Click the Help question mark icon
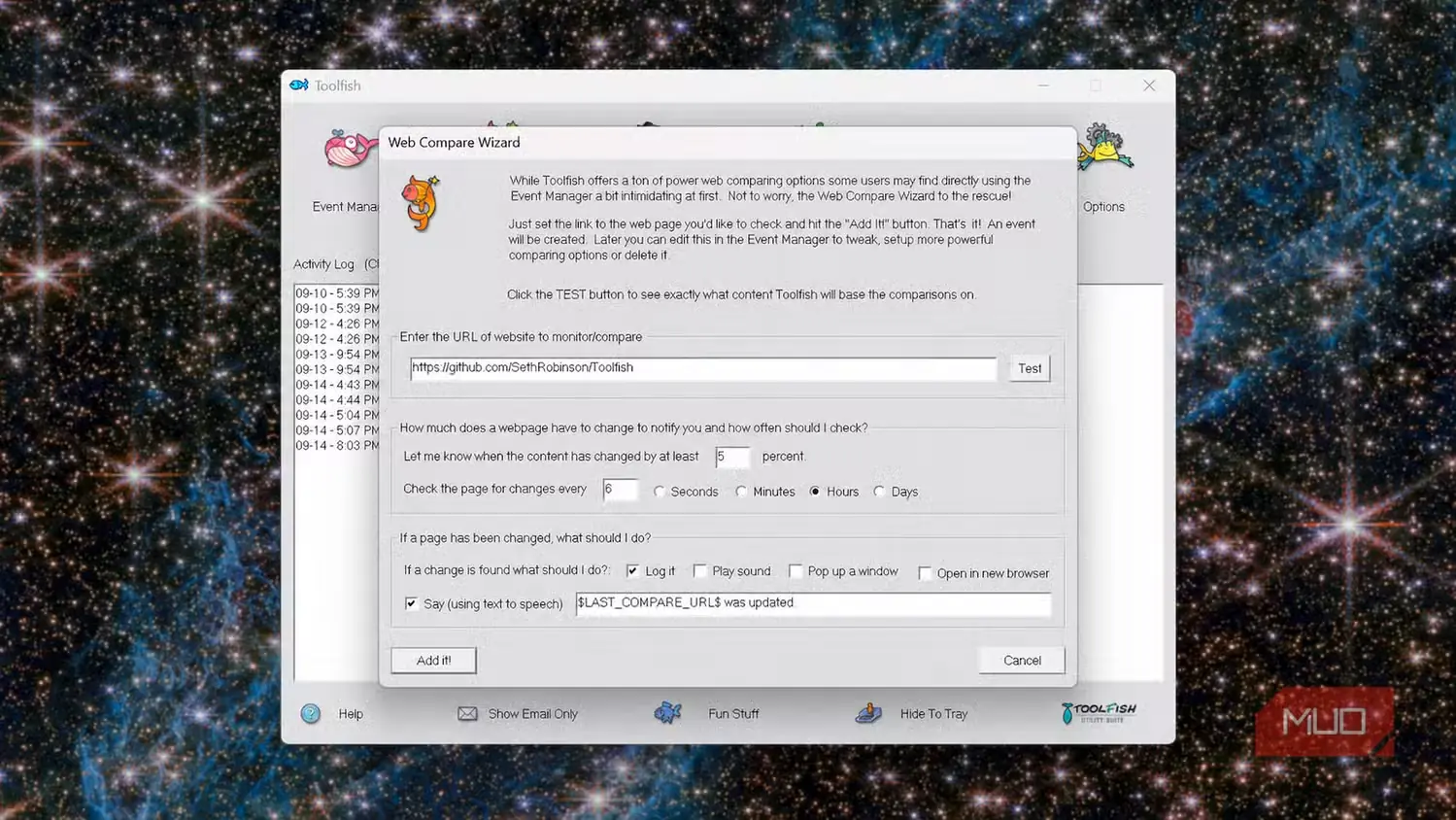Image resolution: width=1456 pixels, height=820 pixels. (311, 714)
